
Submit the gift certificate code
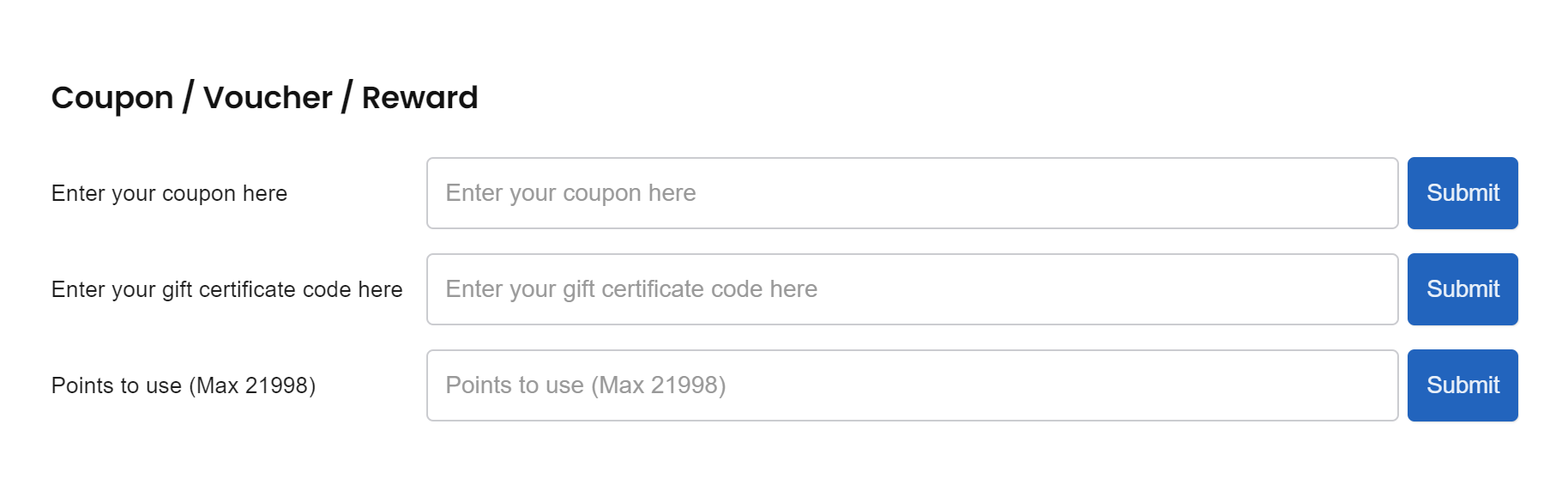coord(1462,289)
